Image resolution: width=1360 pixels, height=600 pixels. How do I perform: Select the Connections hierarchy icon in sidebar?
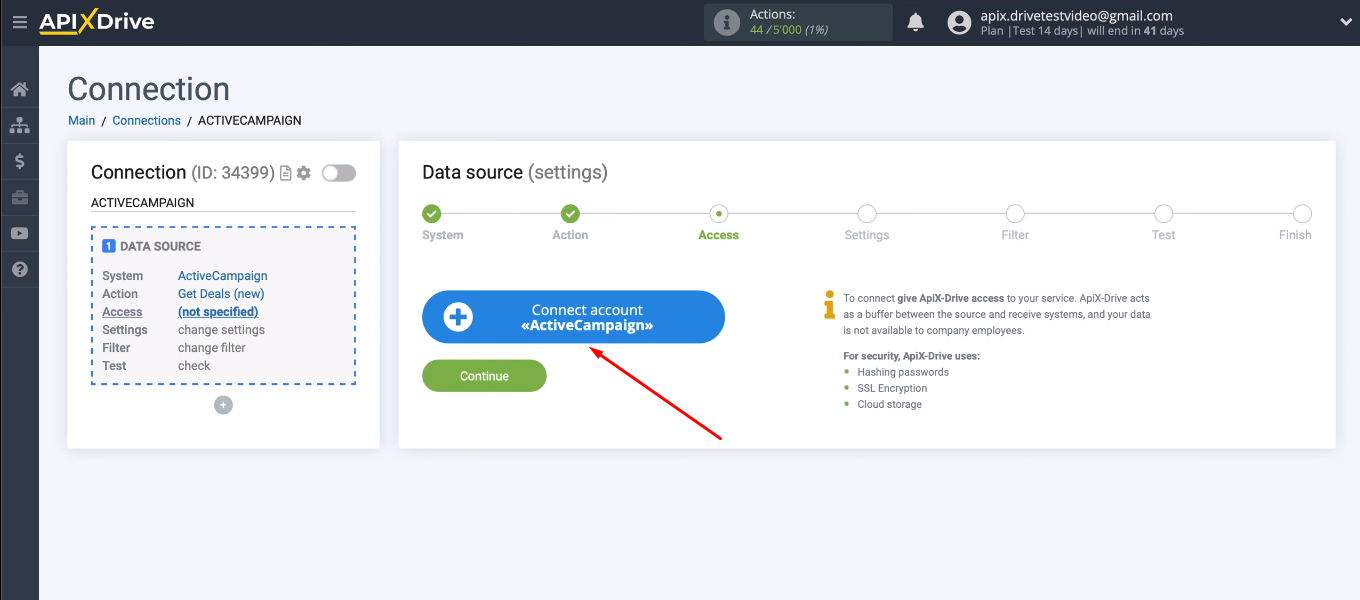click(19, 125)
